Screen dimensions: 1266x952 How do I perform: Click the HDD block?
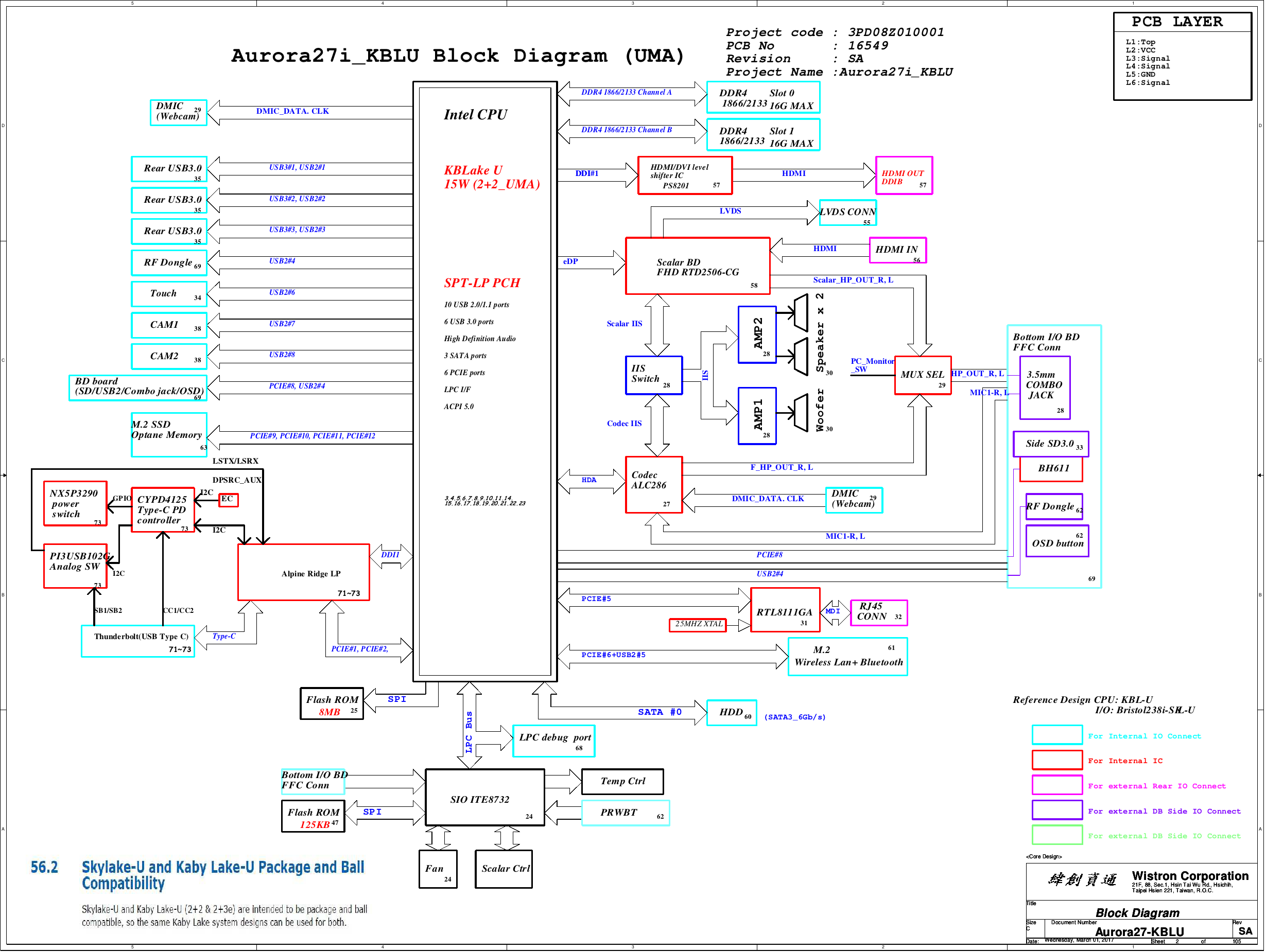(732, 713)
